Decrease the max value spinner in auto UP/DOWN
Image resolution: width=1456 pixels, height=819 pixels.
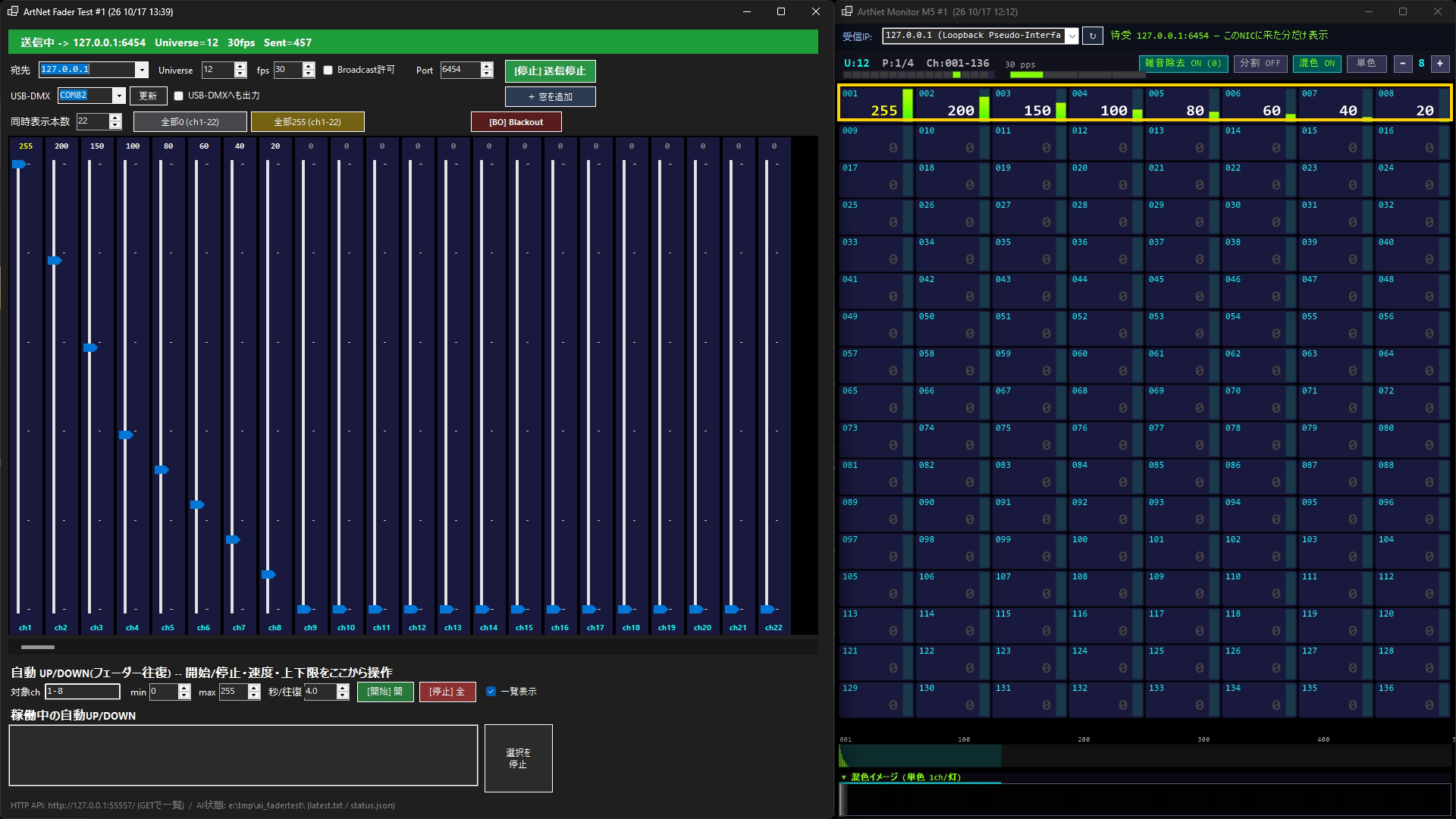(x=254, y=695)
